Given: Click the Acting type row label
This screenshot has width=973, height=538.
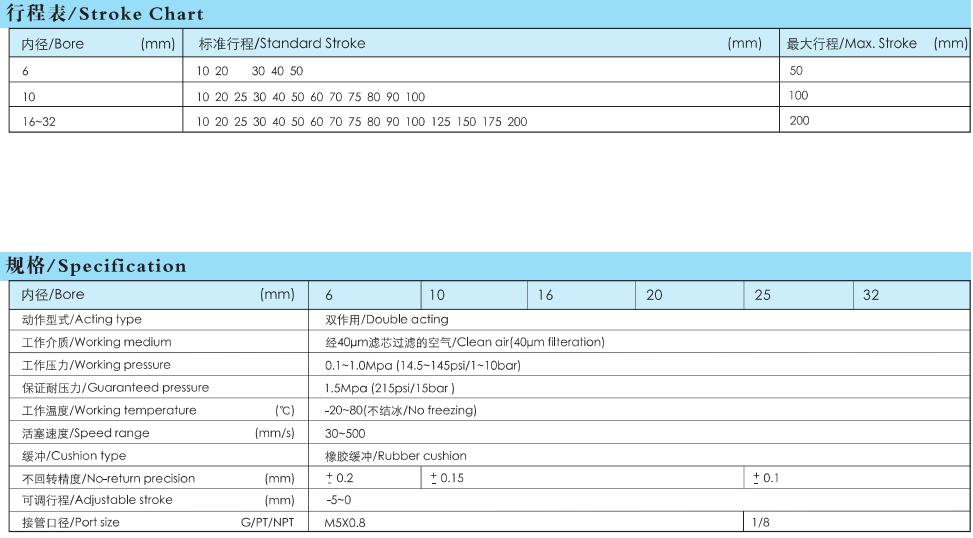Looking at the screenshot, I should [x=81, y=320].
